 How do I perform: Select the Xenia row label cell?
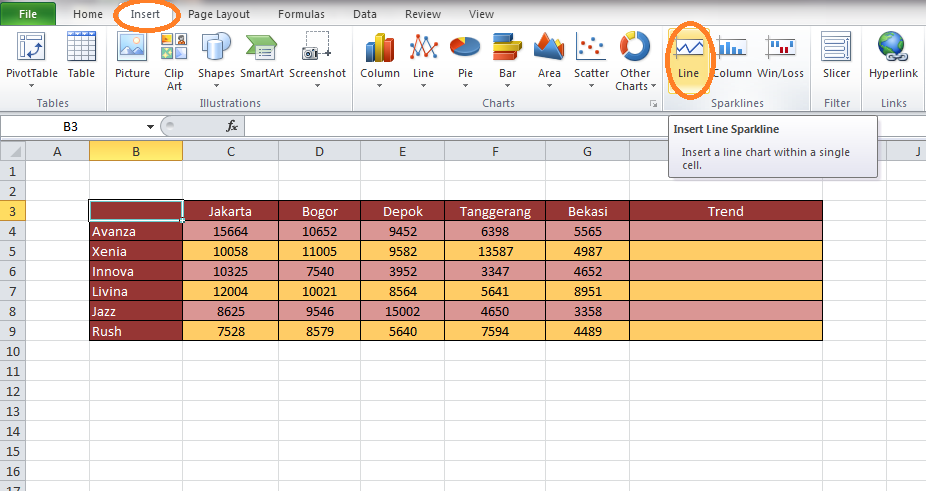pos(136,251)
